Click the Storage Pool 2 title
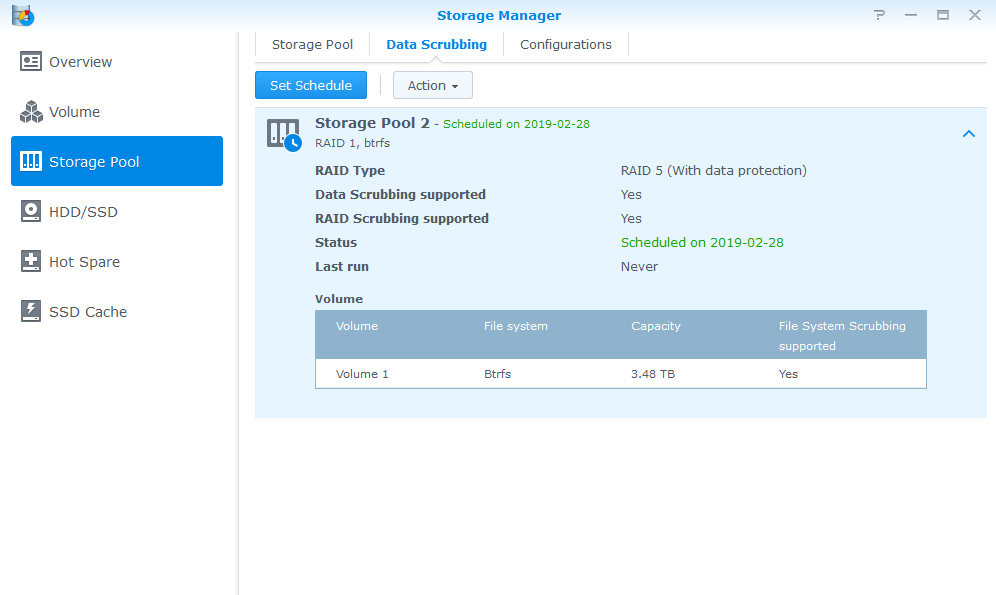Image resolution: width=996 pixels, height=595 pixels. pos(372,123)
